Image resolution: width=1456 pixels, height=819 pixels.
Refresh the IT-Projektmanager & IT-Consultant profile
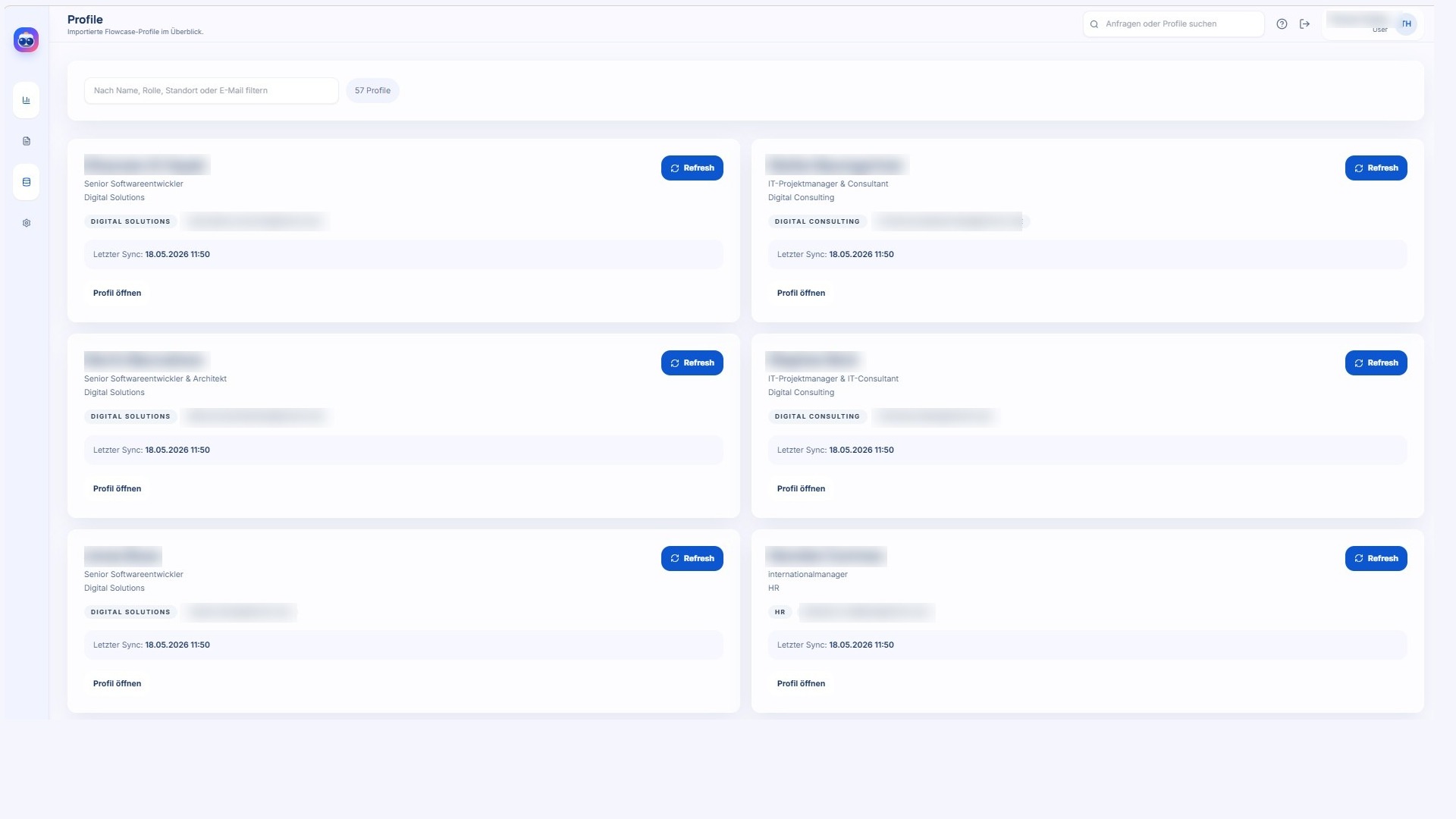click(x=1376, y=362)
